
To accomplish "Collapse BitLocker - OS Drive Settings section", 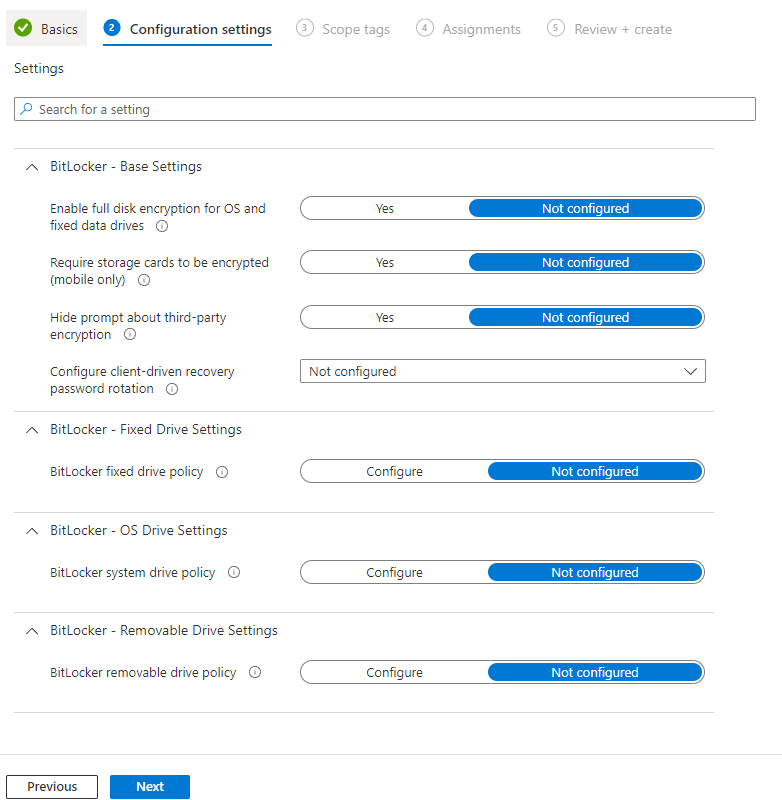I will point(32,531).
